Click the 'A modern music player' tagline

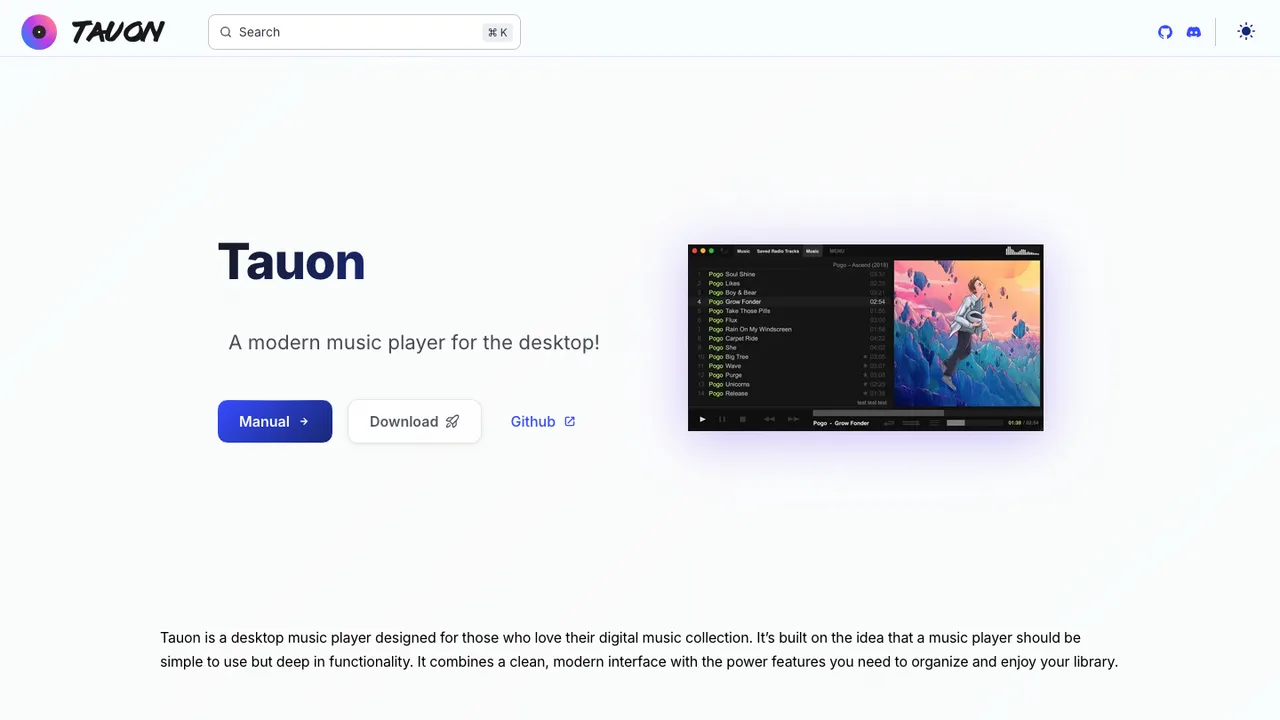click(414, 342)
